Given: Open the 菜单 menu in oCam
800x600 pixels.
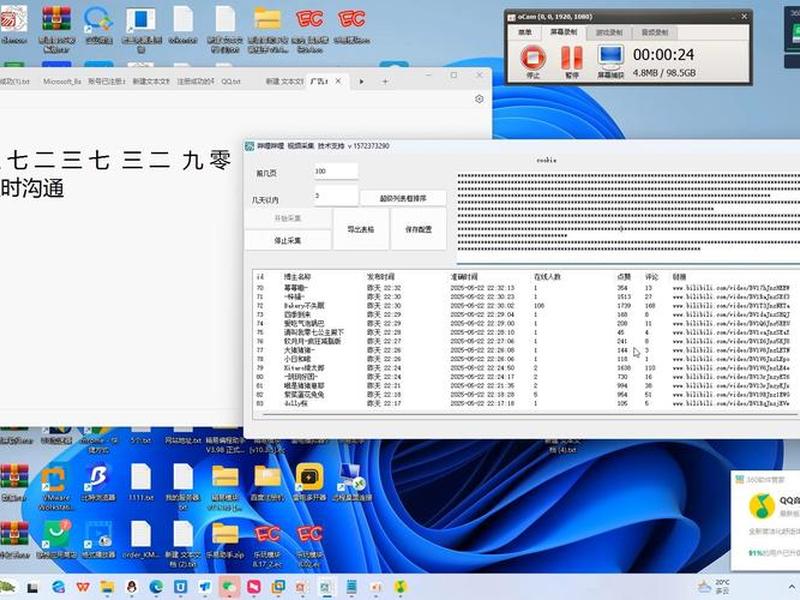Looking at the screenshot, I should [x=525, y=32].
